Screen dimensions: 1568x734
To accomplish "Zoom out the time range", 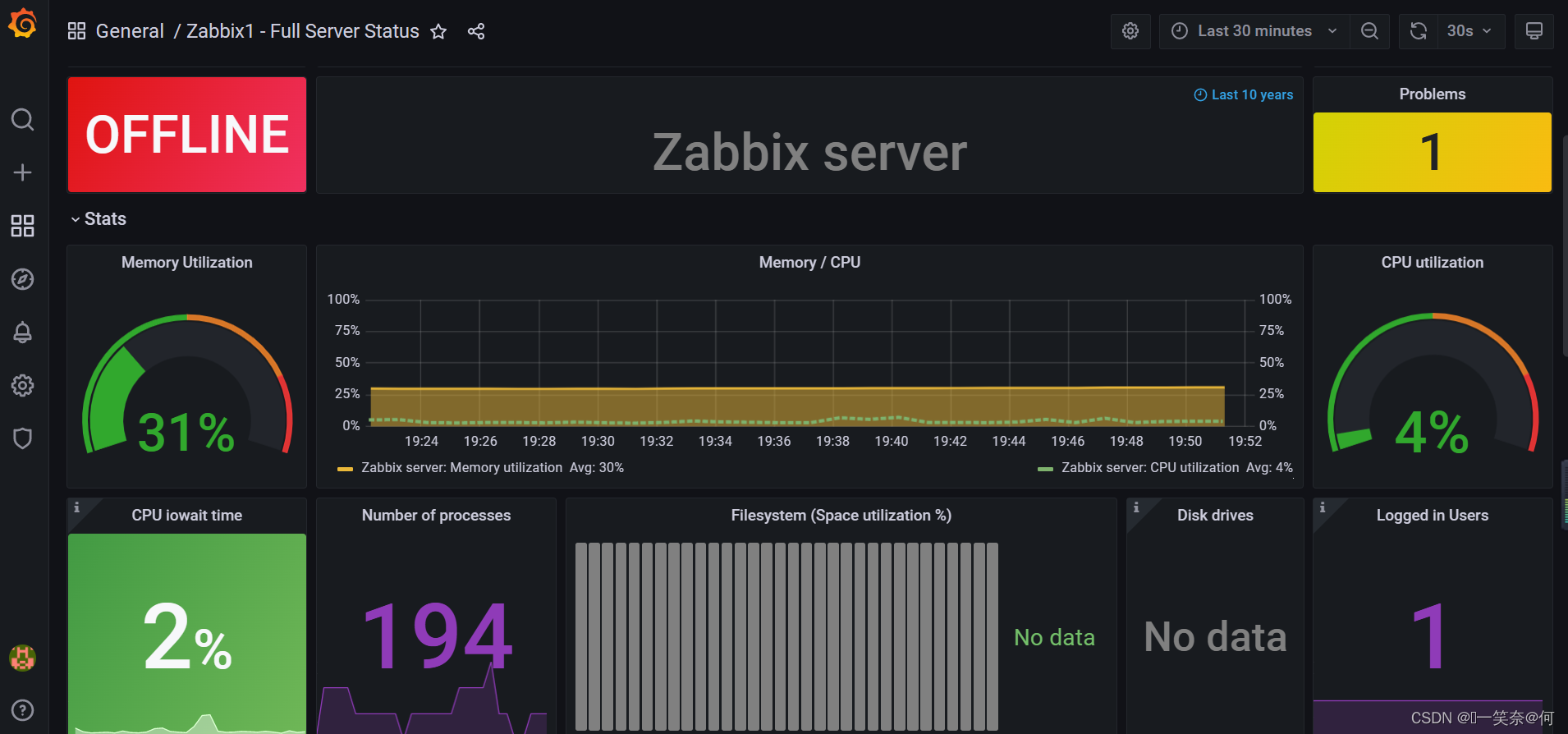I will pyautogui.click(x=1369, y=31).
